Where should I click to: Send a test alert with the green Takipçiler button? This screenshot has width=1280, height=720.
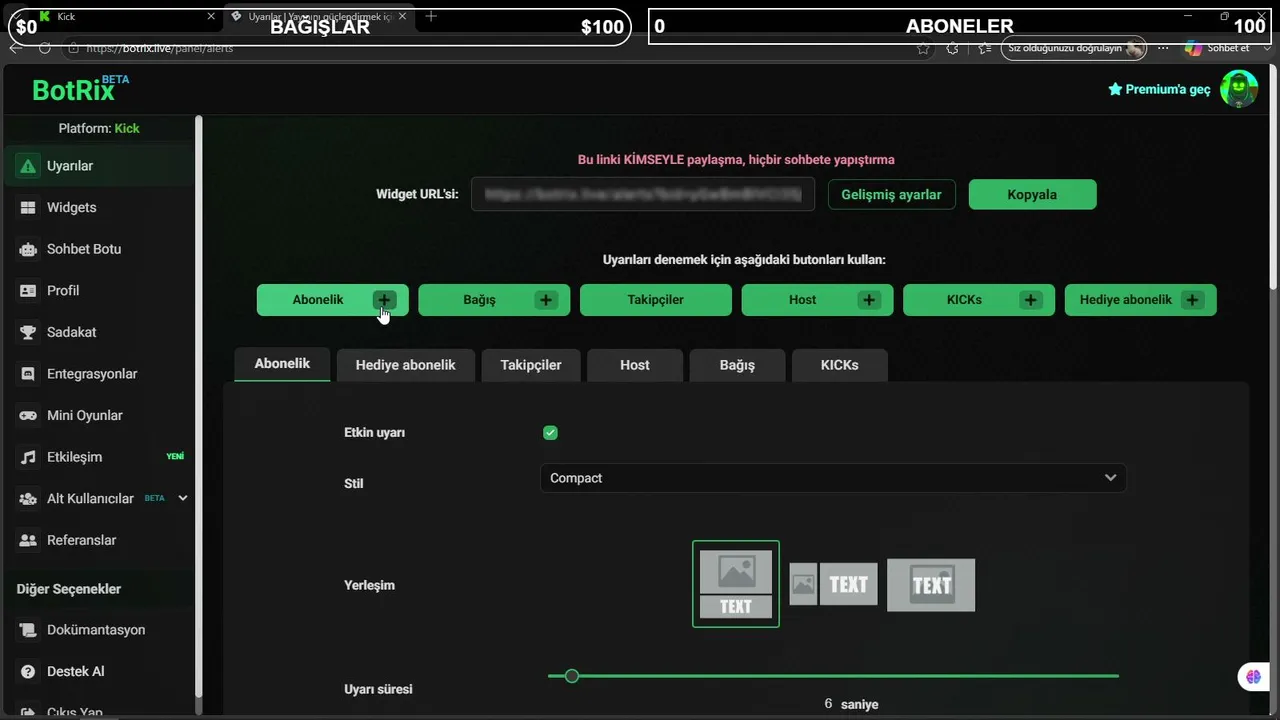[656, 300]
